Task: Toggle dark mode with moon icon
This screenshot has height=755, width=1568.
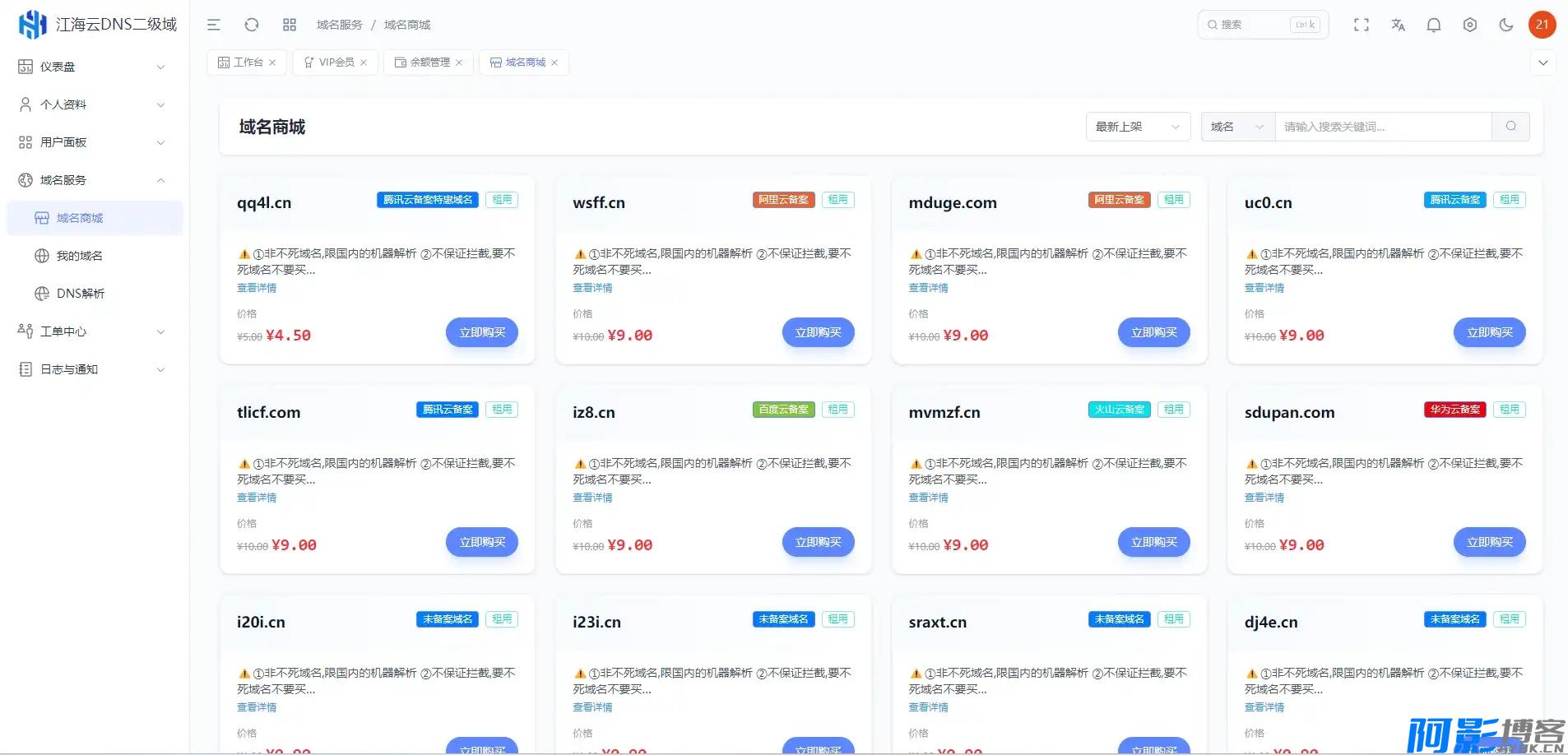Action: pos(1506,25)
